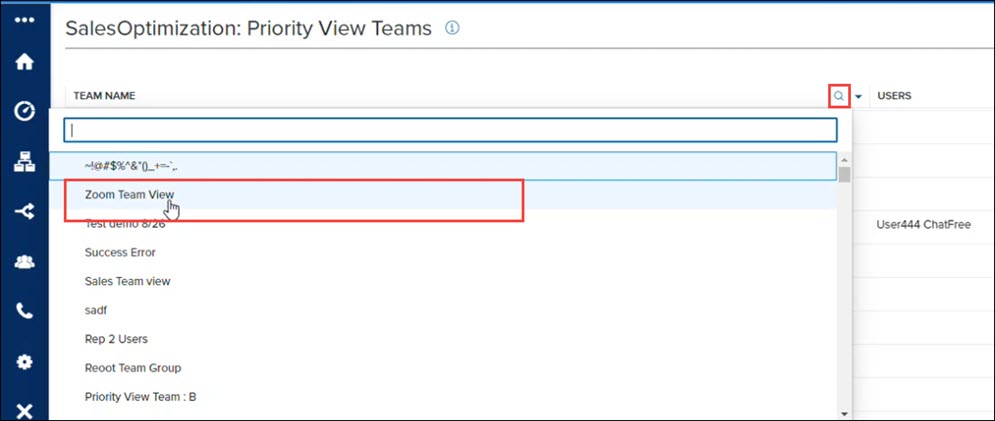Open the app launcher dots menu
Viewport: 995px width, 421px height.
click(x=24, y=20)
